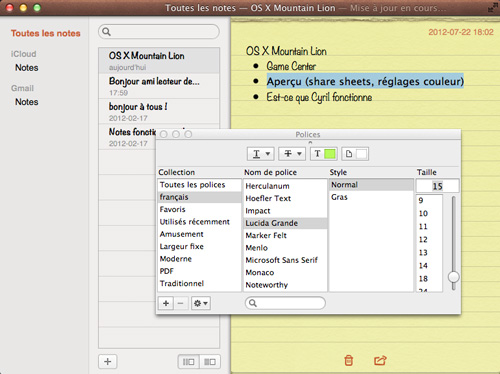Click the share icon below the note
Viewport: 500px width, 374px height.
[x=380, y=360]
